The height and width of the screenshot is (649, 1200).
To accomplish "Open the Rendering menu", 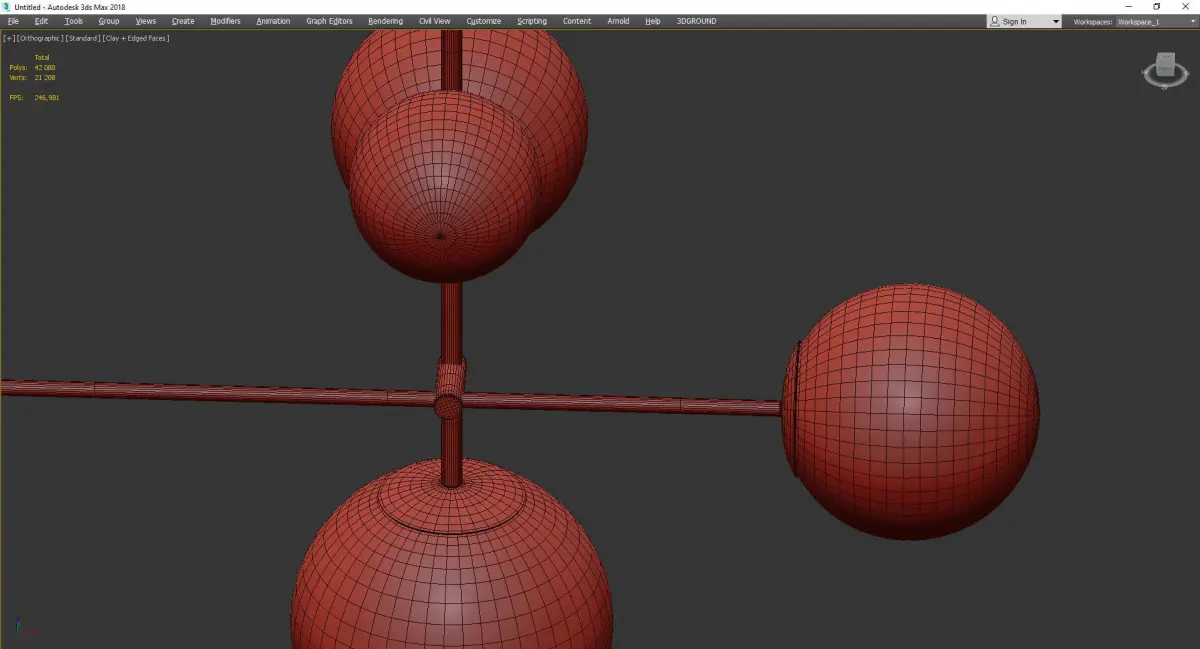I will click(385, 21).
